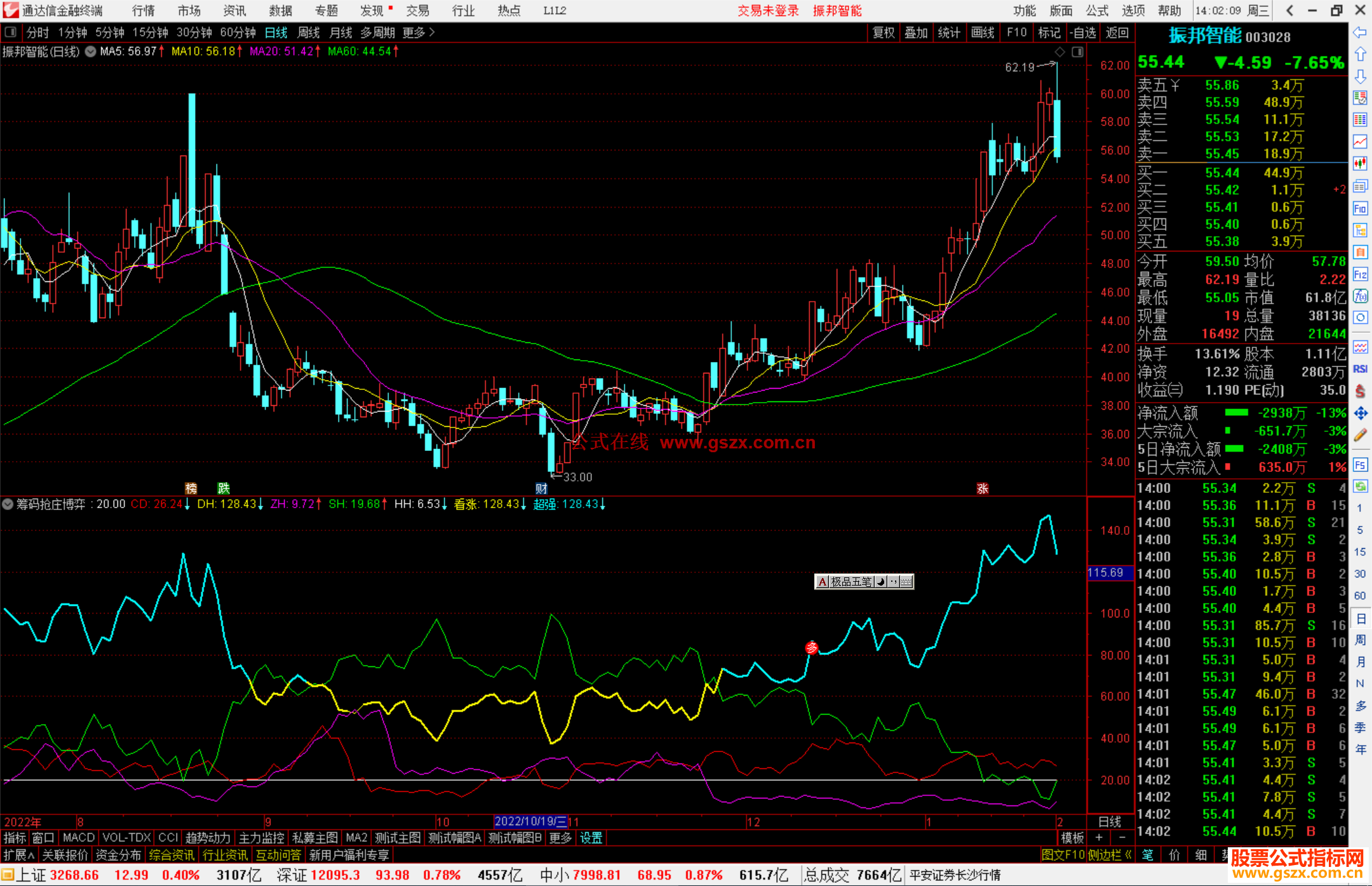Select the 月 period in right sidebar
The image size is (1372, 886).
pyautogui.click(x=1360, y=661)
